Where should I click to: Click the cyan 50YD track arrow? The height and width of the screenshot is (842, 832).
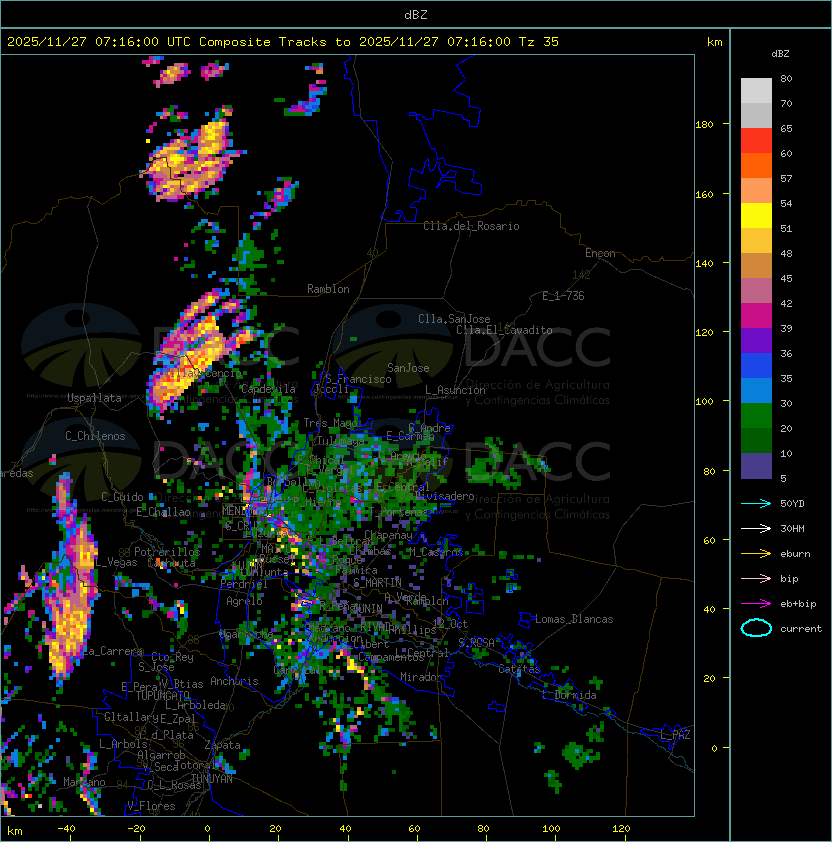pos(756,503)
